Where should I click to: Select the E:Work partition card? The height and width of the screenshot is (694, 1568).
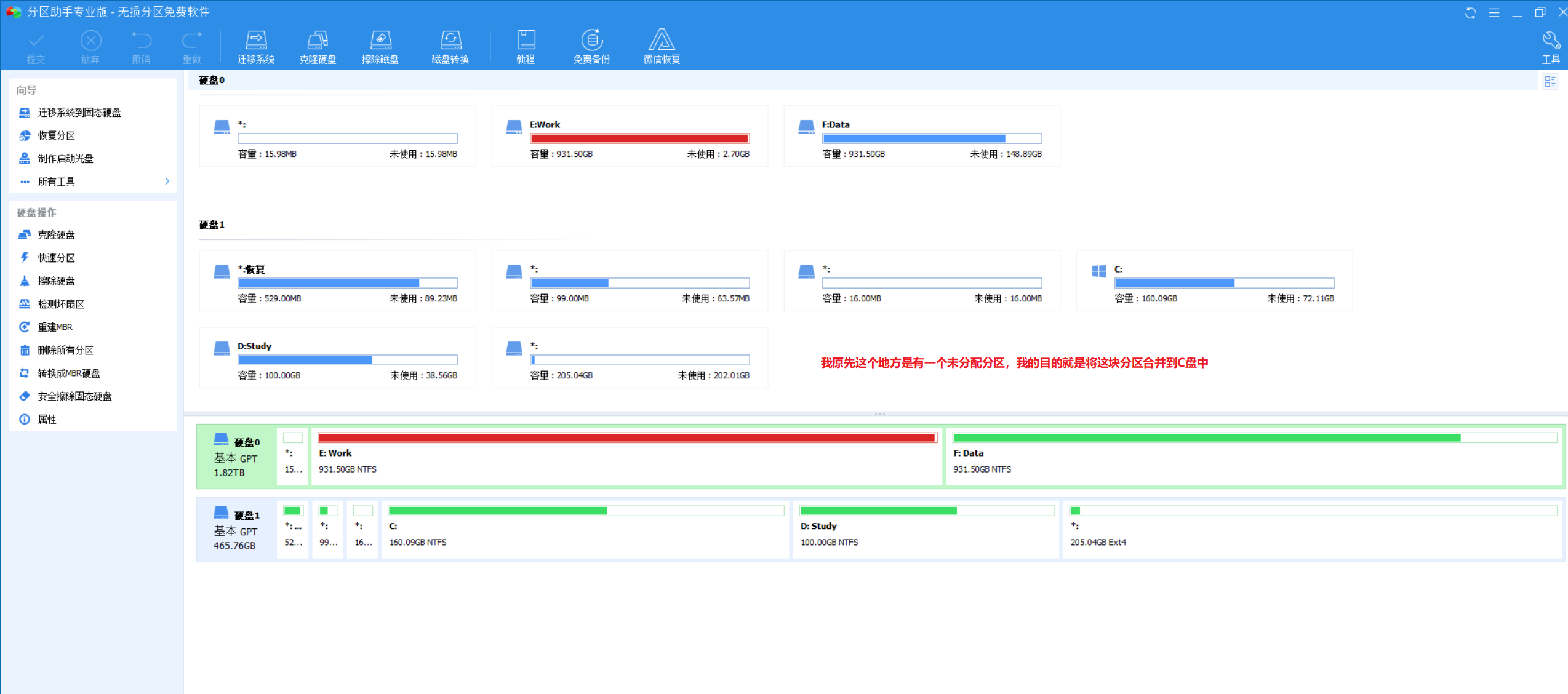point(630,137)
